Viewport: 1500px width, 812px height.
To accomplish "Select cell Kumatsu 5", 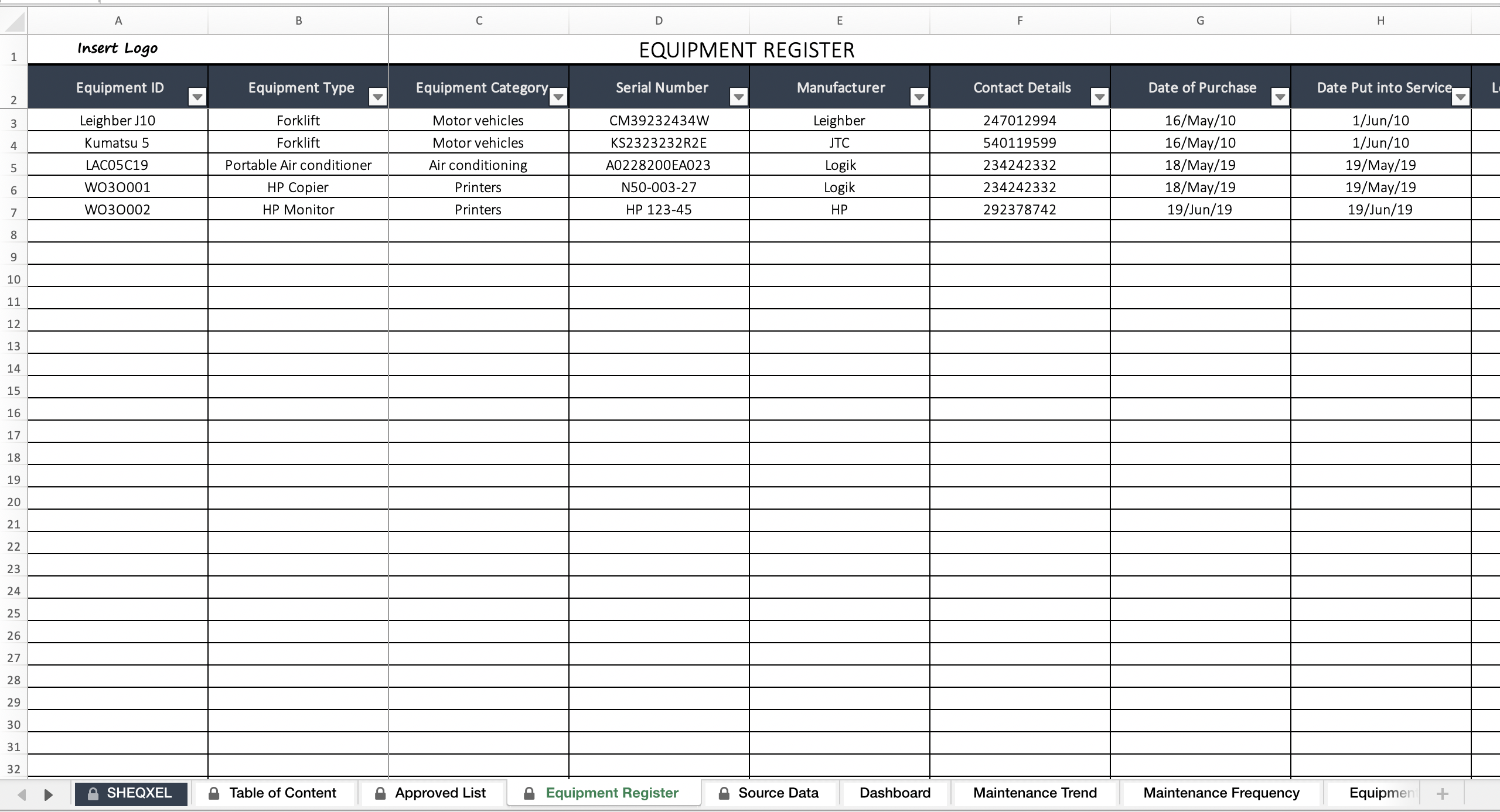I will point(118,142).
